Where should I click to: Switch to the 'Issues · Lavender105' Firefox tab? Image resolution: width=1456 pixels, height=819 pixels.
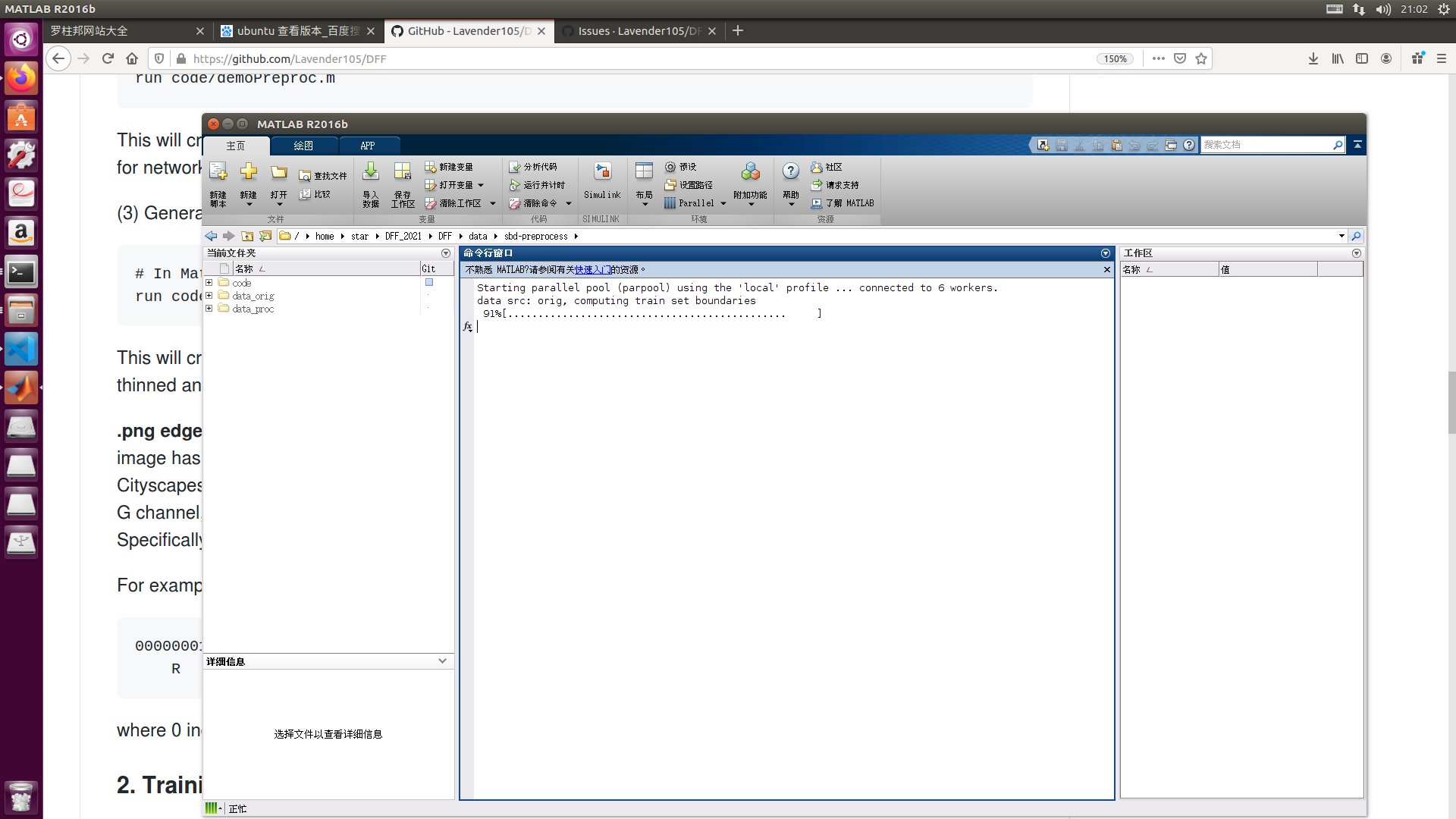639,31
